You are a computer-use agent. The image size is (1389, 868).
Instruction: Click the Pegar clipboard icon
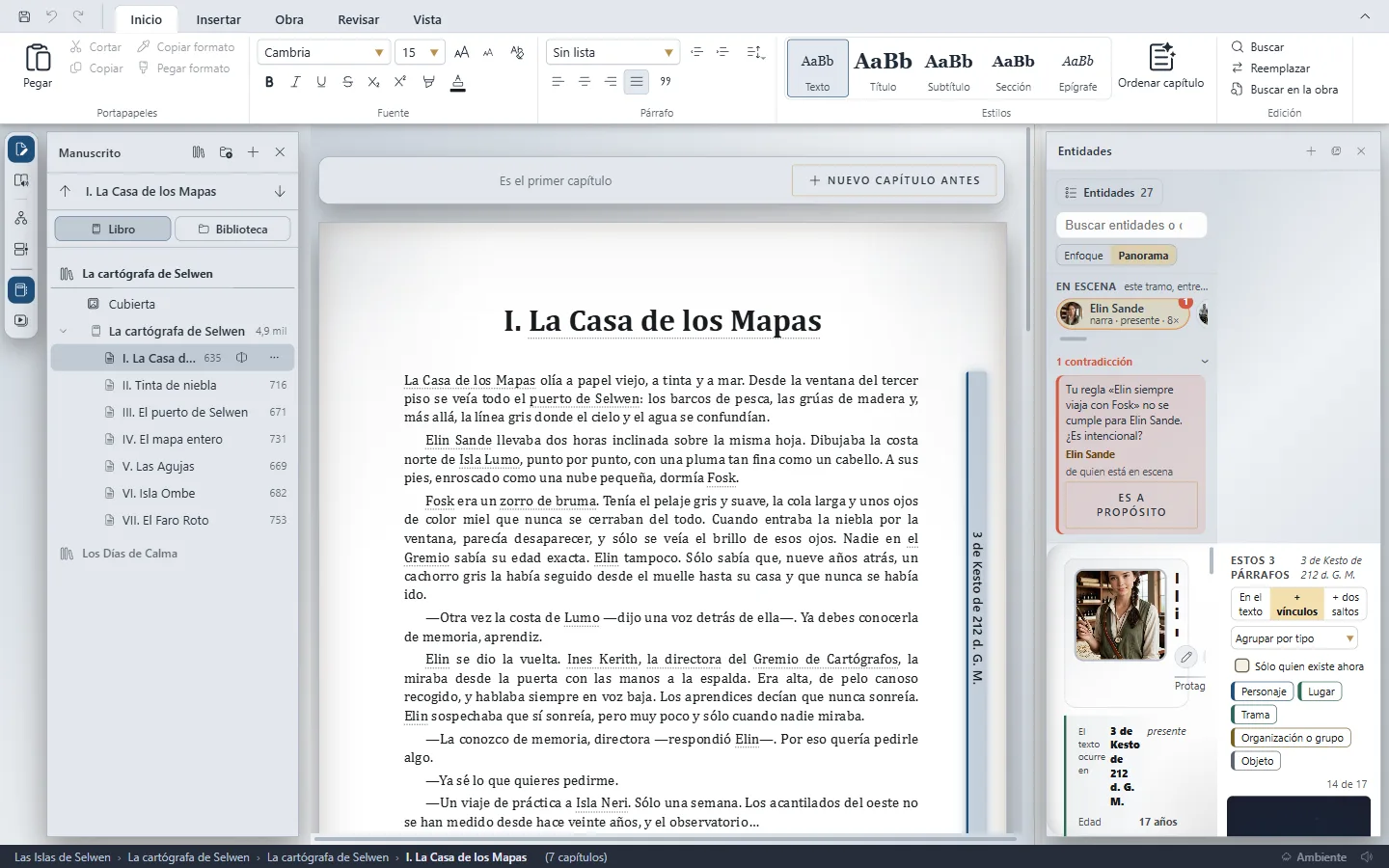[x=38, y=59]
